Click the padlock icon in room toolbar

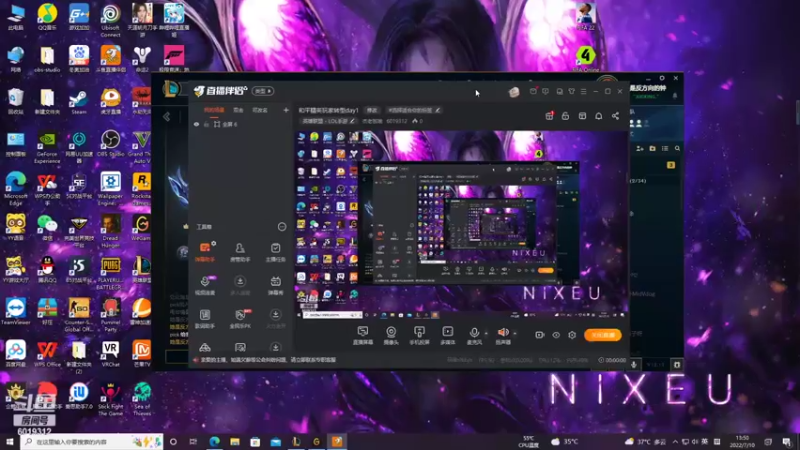pos(565,116)
